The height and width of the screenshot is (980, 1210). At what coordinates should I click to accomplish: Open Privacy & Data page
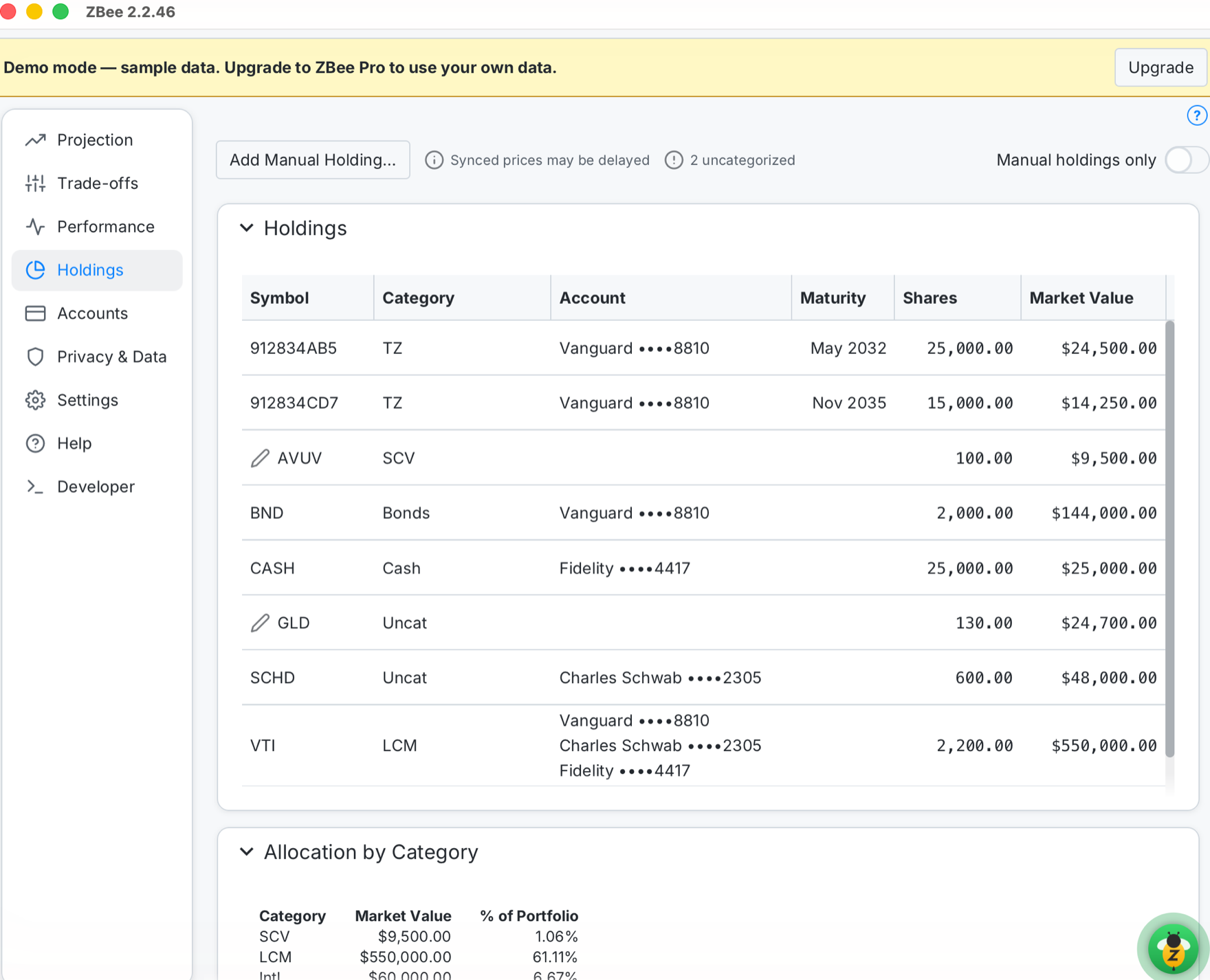(97, 357)
